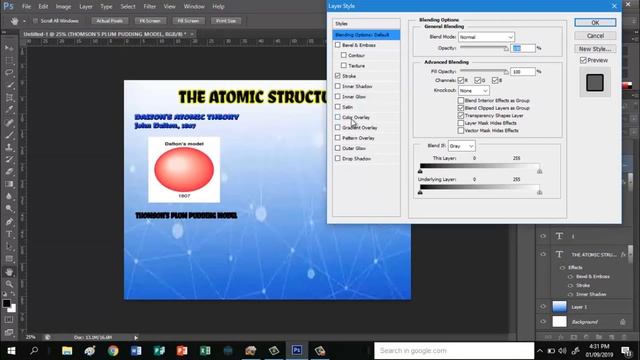
Task: Select the Hand tool in toolbox
Action: coord(9,272)
